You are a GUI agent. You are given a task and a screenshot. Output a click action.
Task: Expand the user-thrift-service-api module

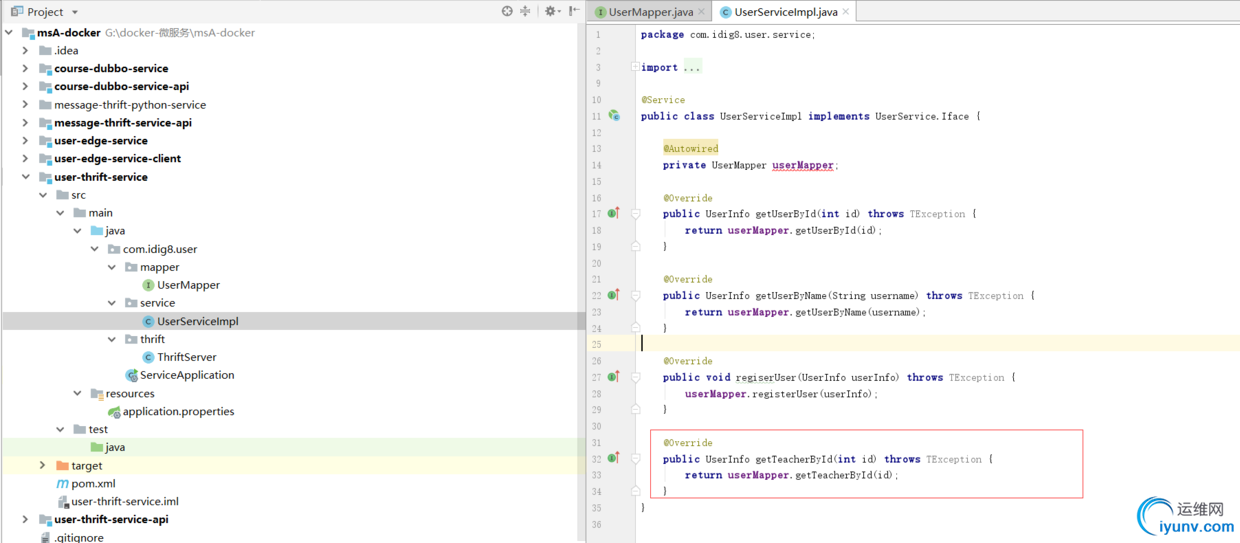(x=26, y=520)
